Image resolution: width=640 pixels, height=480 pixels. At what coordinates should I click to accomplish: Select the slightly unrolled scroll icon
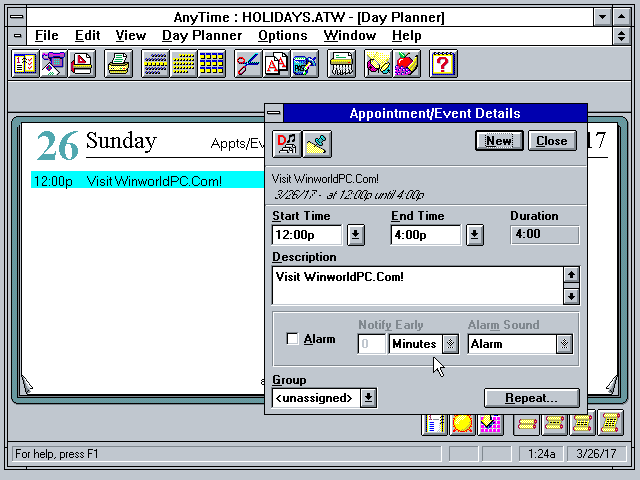tap(554, 423)
